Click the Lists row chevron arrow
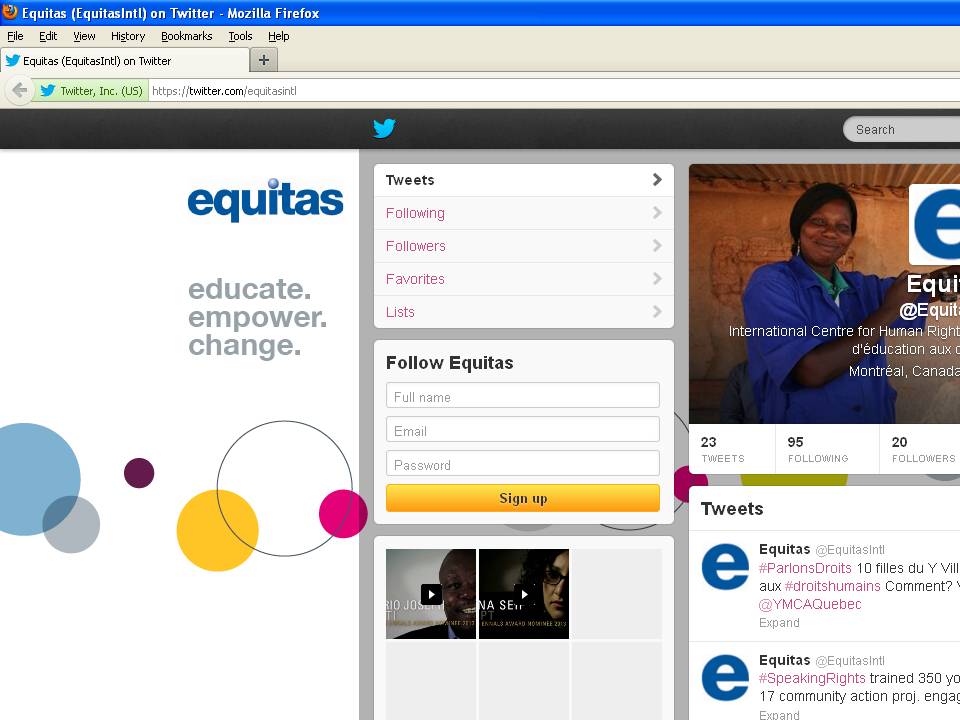960x720 pixels. tap(657, 312)
